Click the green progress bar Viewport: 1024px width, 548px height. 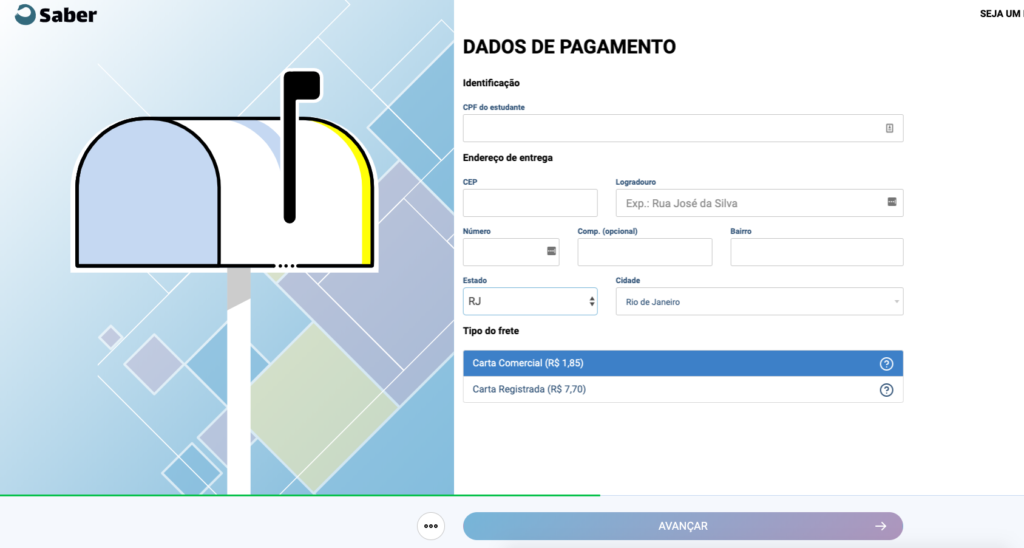tap(300, 495)
